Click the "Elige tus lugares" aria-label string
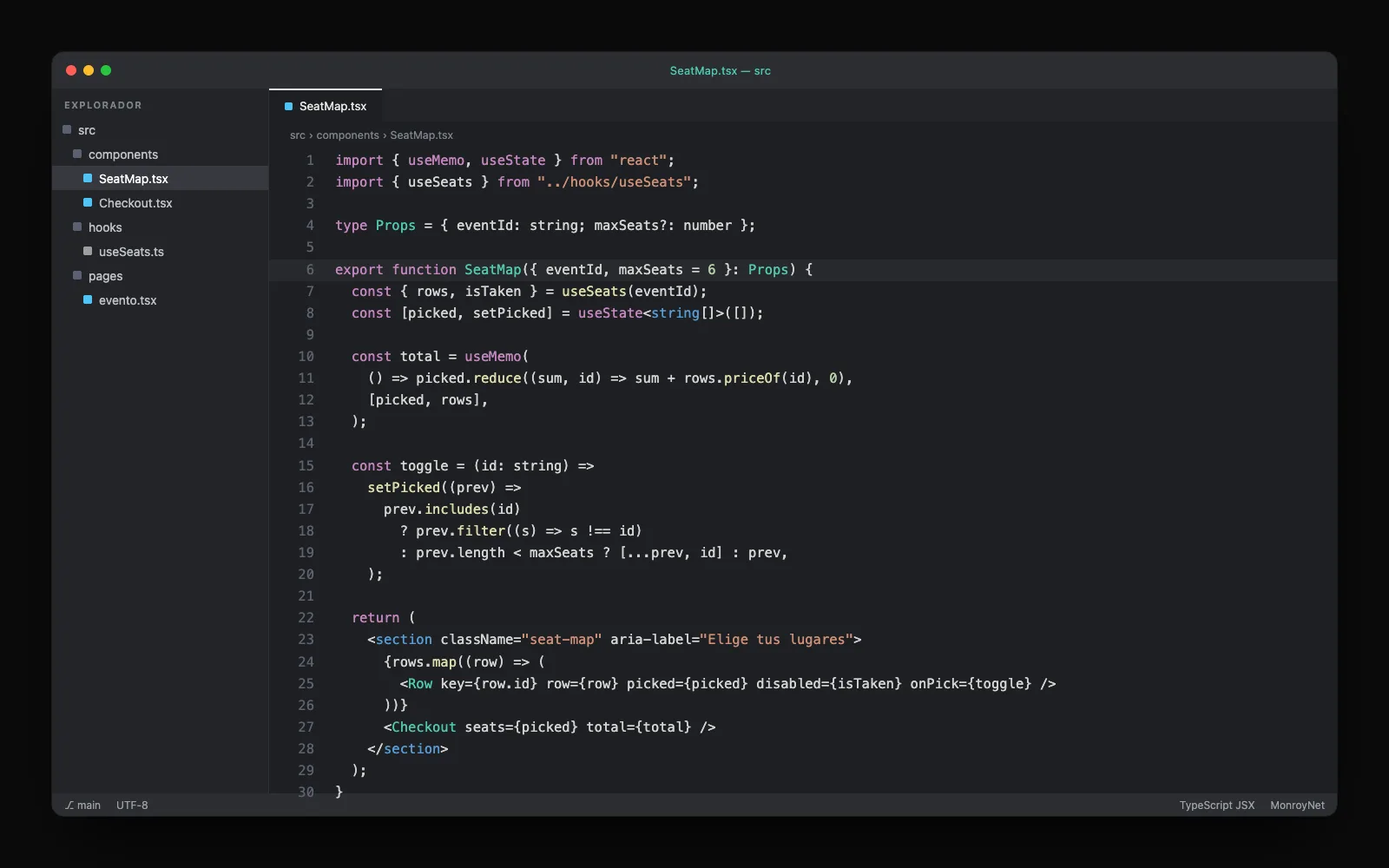 tap(776, 640)
